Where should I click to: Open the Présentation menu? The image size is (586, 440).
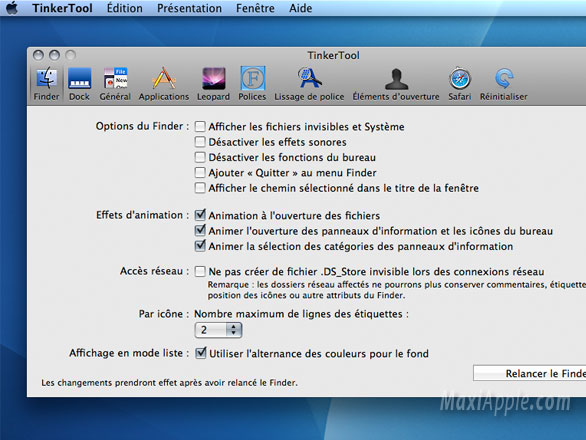pyautogui.click(x=189, y=8)
